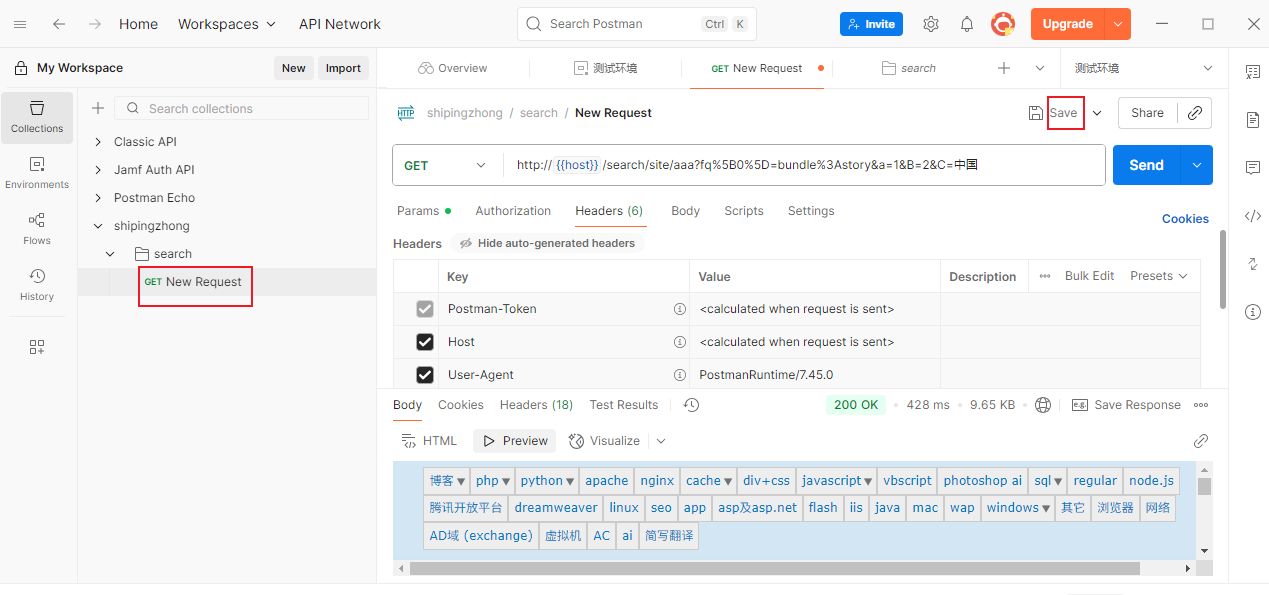The height and width of the screenshot is (595, 1269).
Task: Open the Environments sidebar panel
Action: 37,173
